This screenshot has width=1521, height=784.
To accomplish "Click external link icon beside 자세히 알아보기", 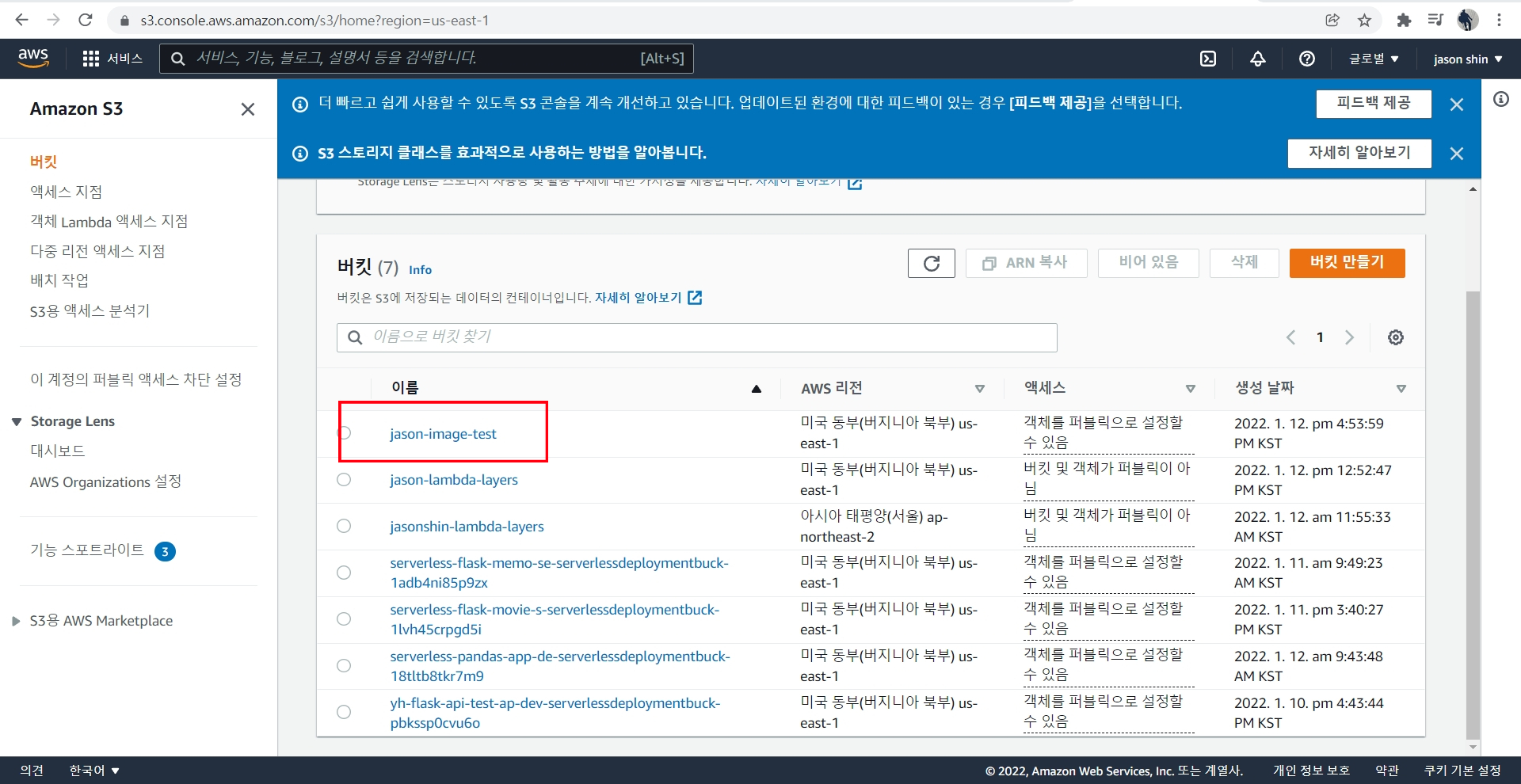I will pyautogui.click(x=695, y=298).
